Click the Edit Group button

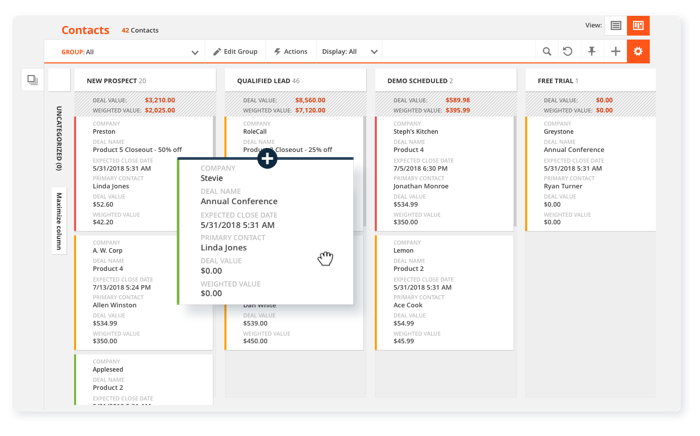235,52
